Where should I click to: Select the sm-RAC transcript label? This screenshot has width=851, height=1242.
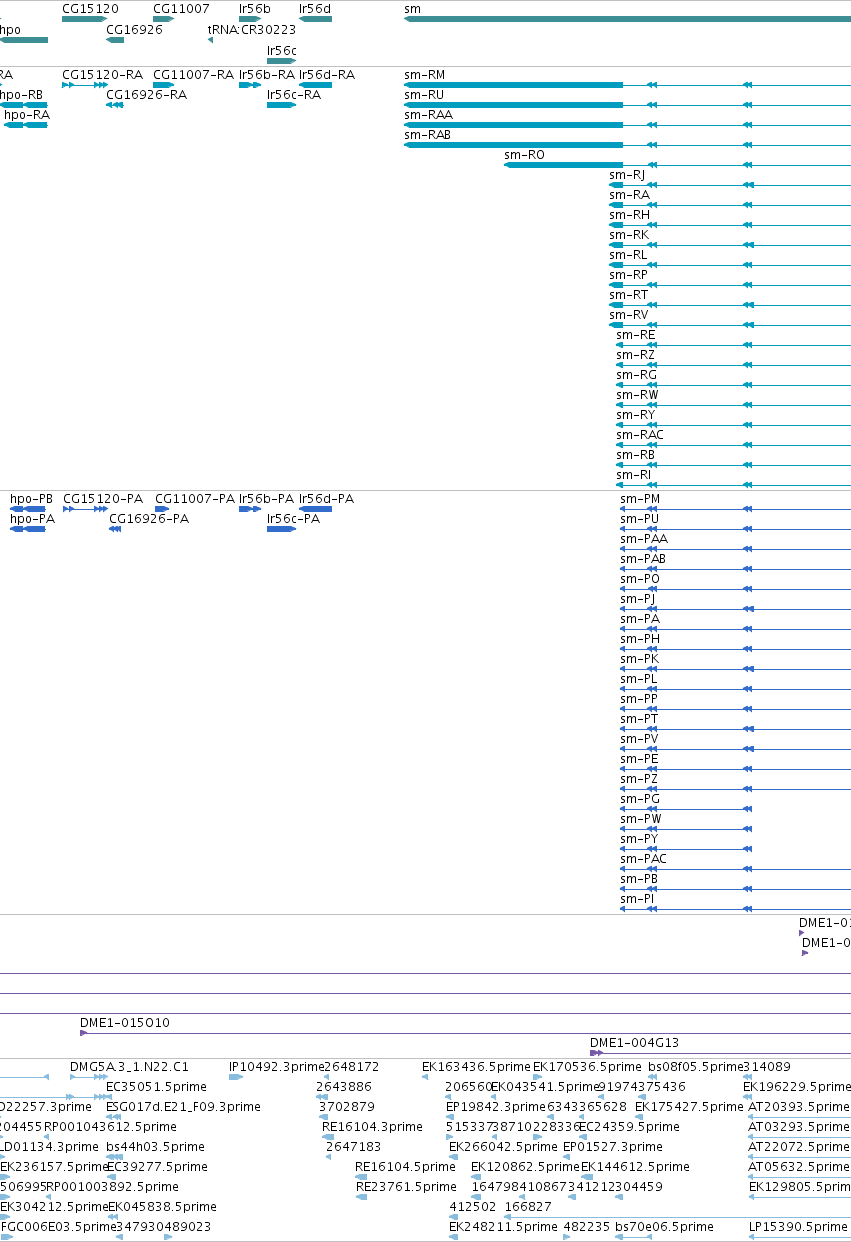click(x=639, y=435)
